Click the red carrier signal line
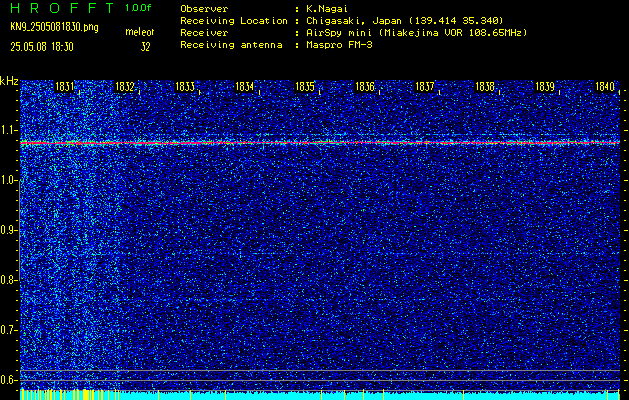Screen dimensions: 629x400 320,142
